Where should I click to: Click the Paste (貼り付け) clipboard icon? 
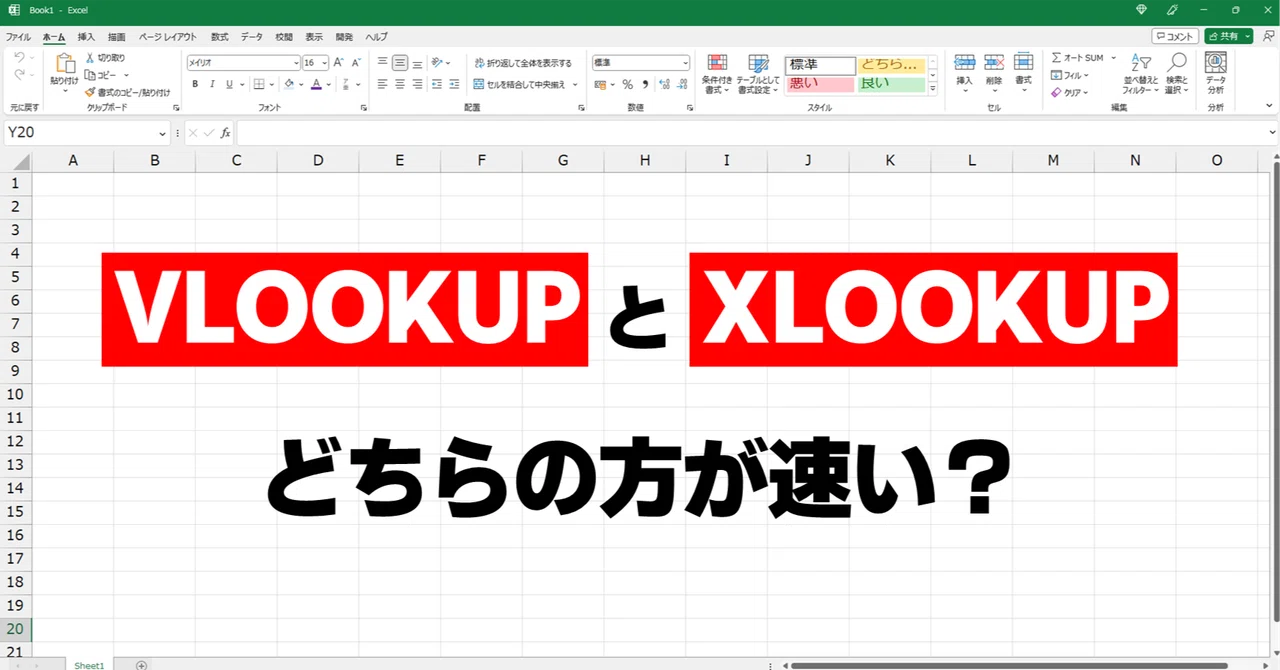point(65,64)
